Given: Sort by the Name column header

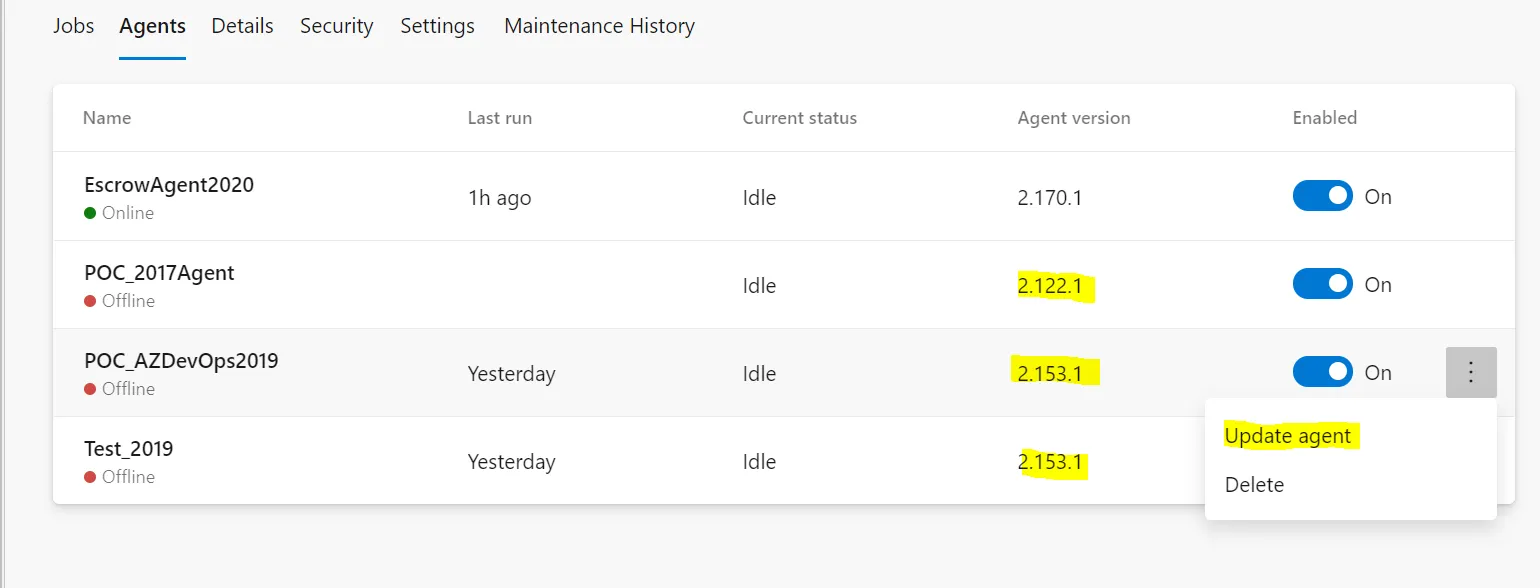Looking at the screenshot, I should 107,118.
